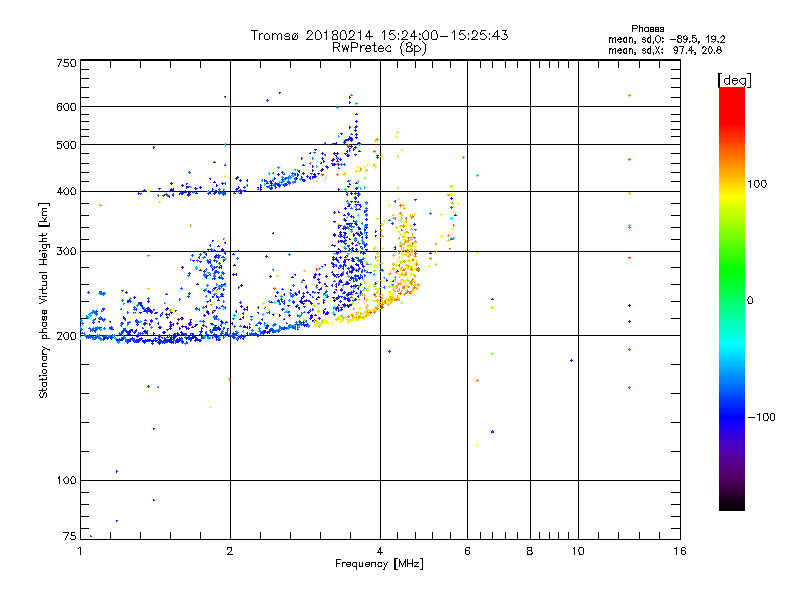Click the x-axis '6' tick label
The width and height of the screenshot is (800, 600).
467,551
